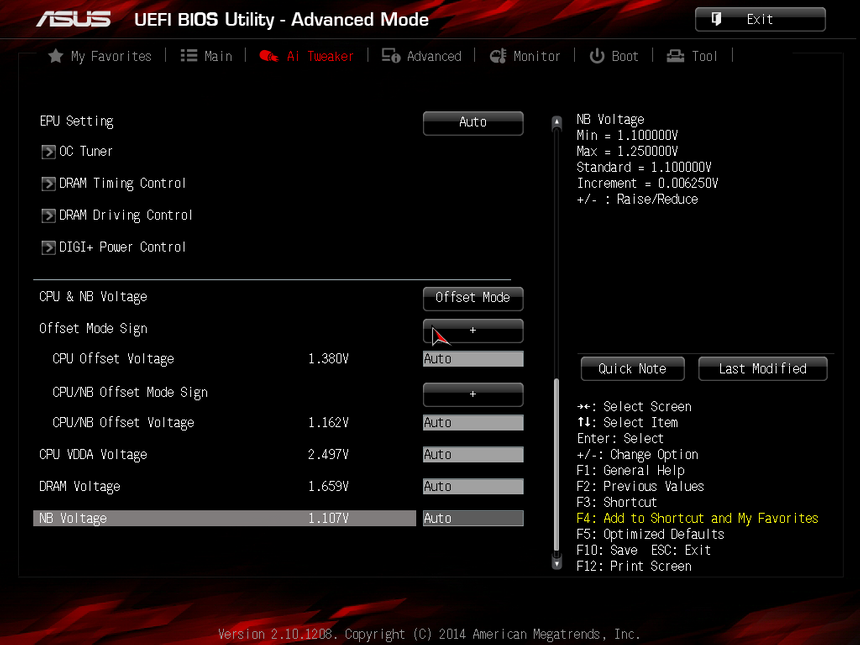Click the version copyright footer text

429,634
